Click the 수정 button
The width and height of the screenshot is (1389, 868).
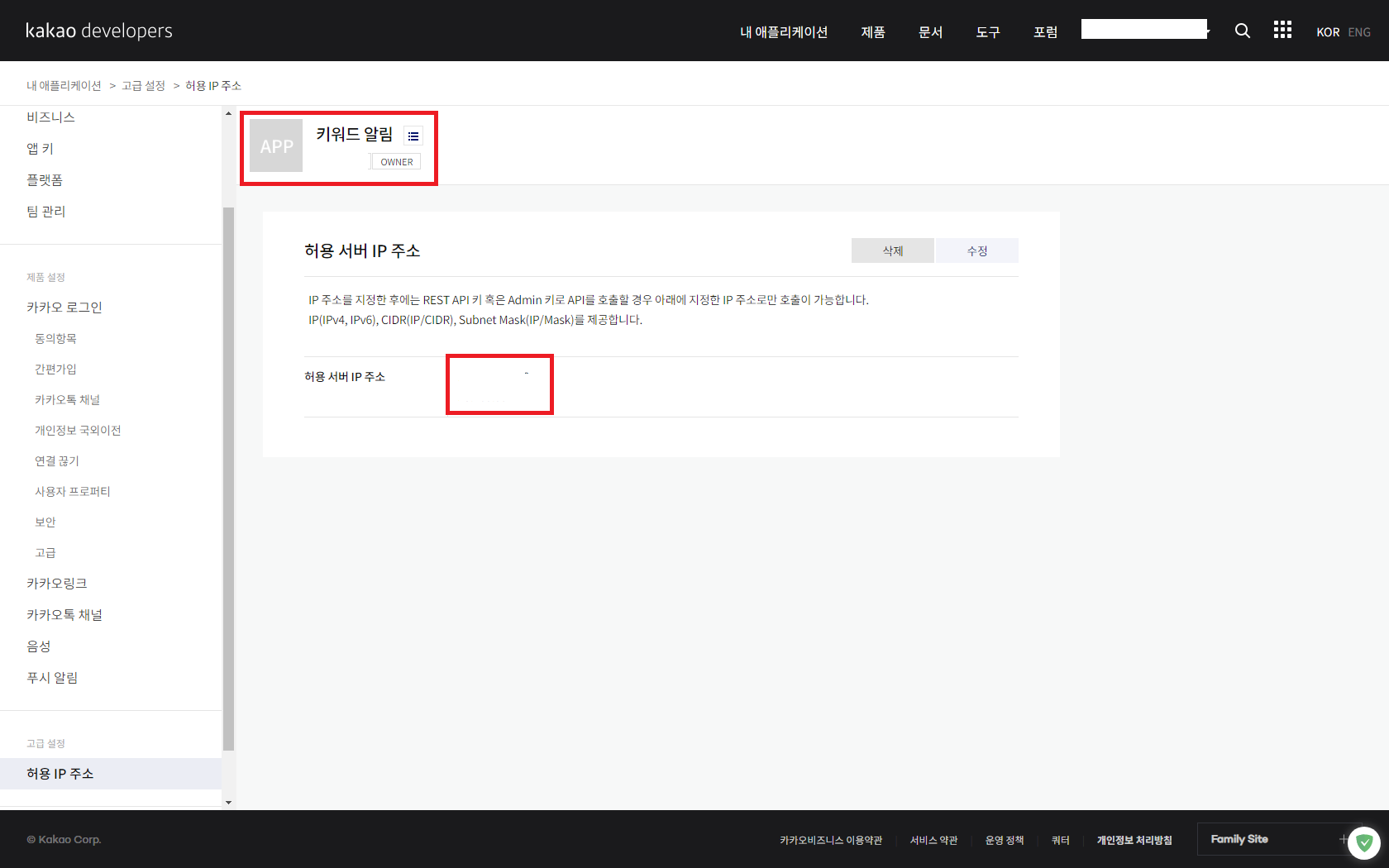(x=977, y=250)
